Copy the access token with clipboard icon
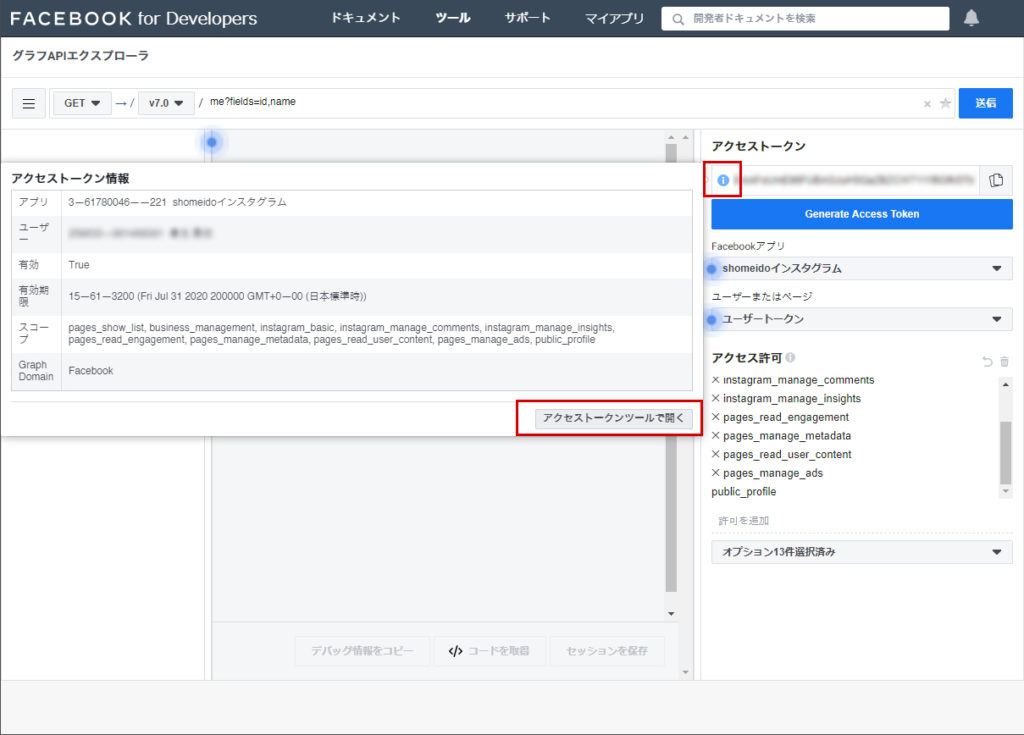The image size is (1024, 735). (996, 180)
